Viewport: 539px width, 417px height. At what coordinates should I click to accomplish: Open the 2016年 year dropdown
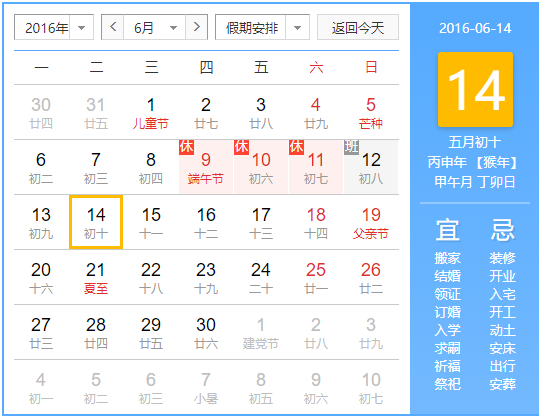[54, 27]
